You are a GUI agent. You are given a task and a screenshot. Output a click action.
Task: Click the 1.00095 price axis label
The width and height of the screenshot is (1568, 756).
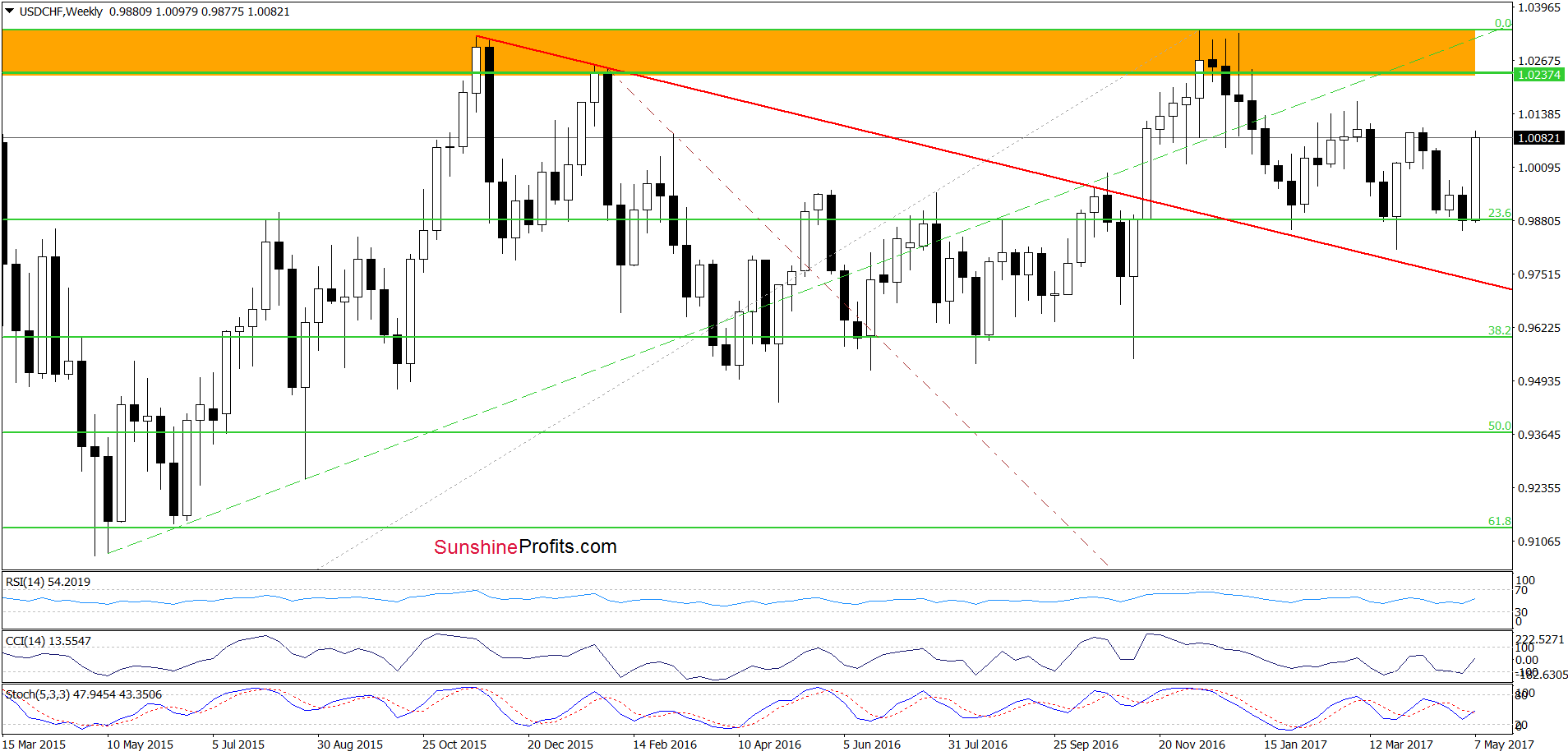click(1538, 168)
